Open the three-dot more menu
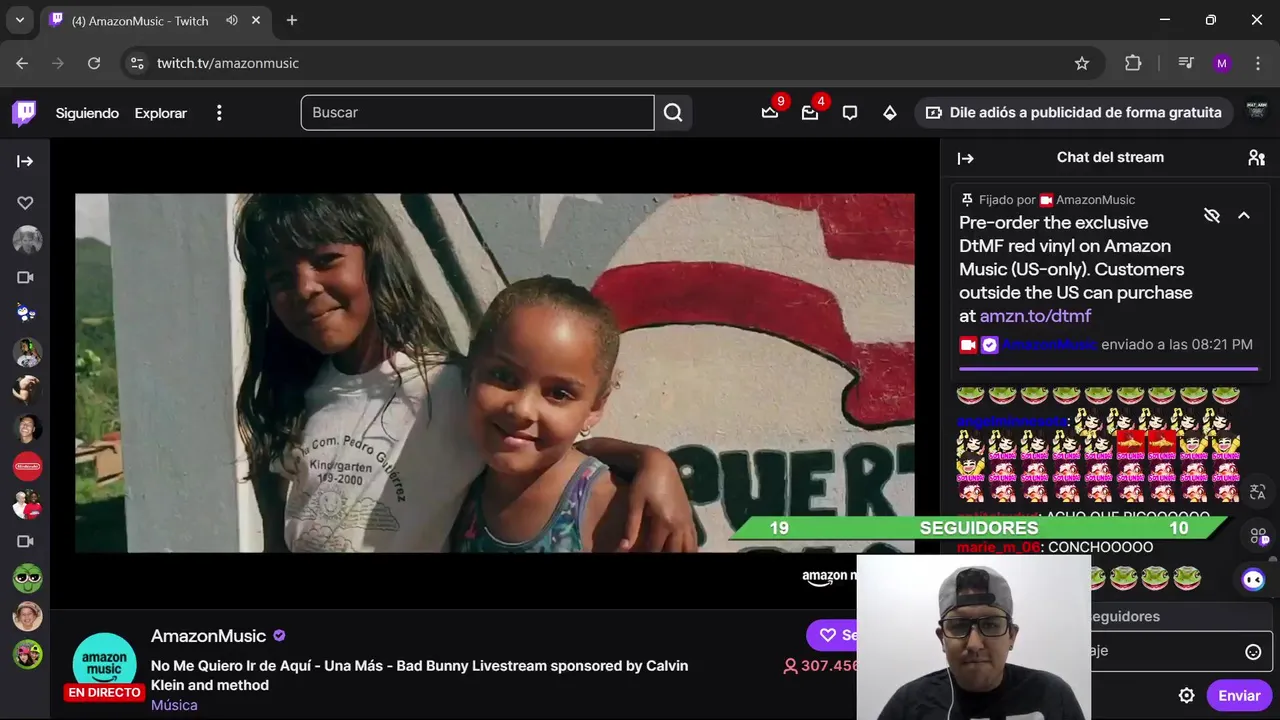 [x=219, y=113]
